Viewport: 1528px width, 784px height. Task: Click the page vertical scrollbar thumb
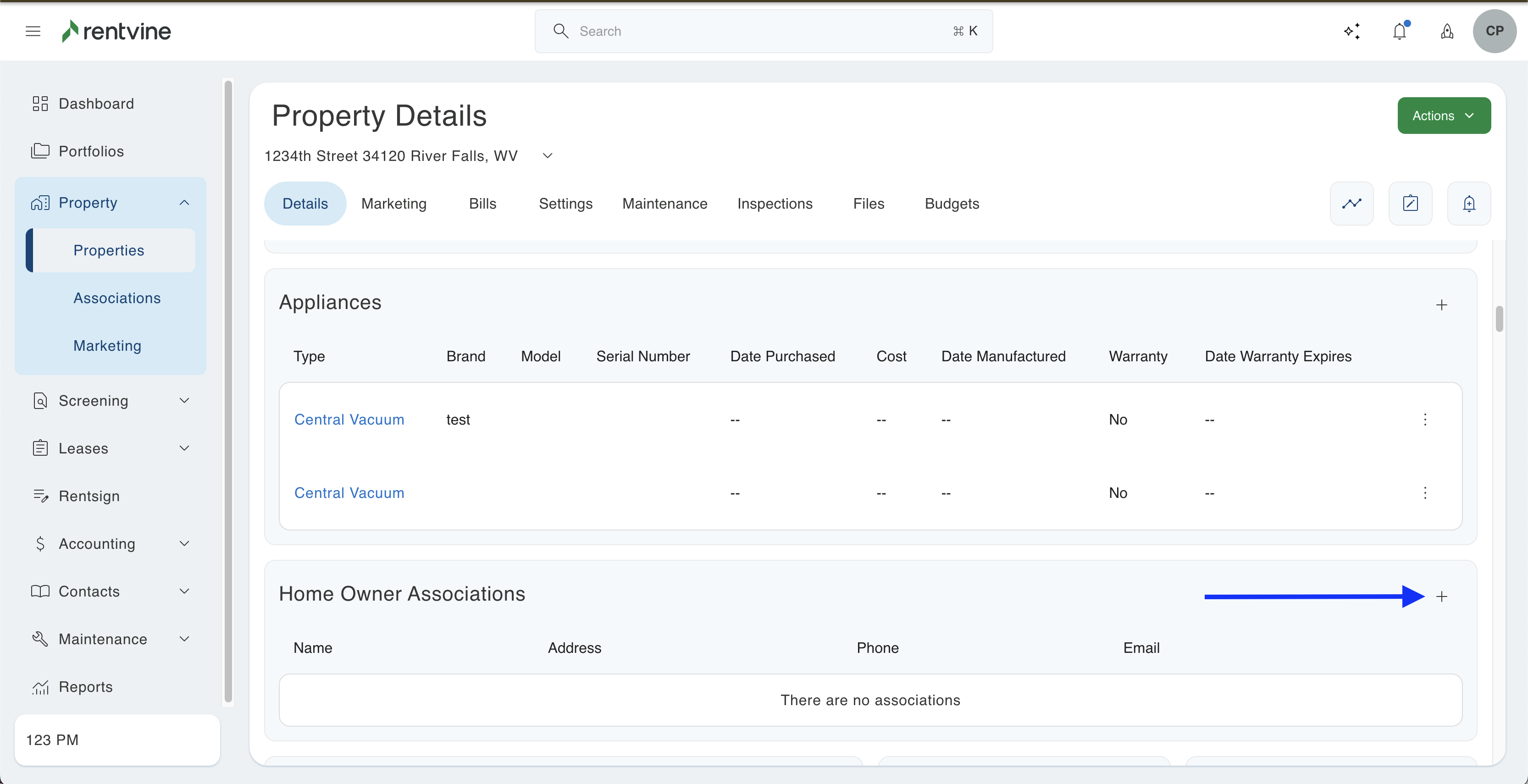coord(1499,319)
